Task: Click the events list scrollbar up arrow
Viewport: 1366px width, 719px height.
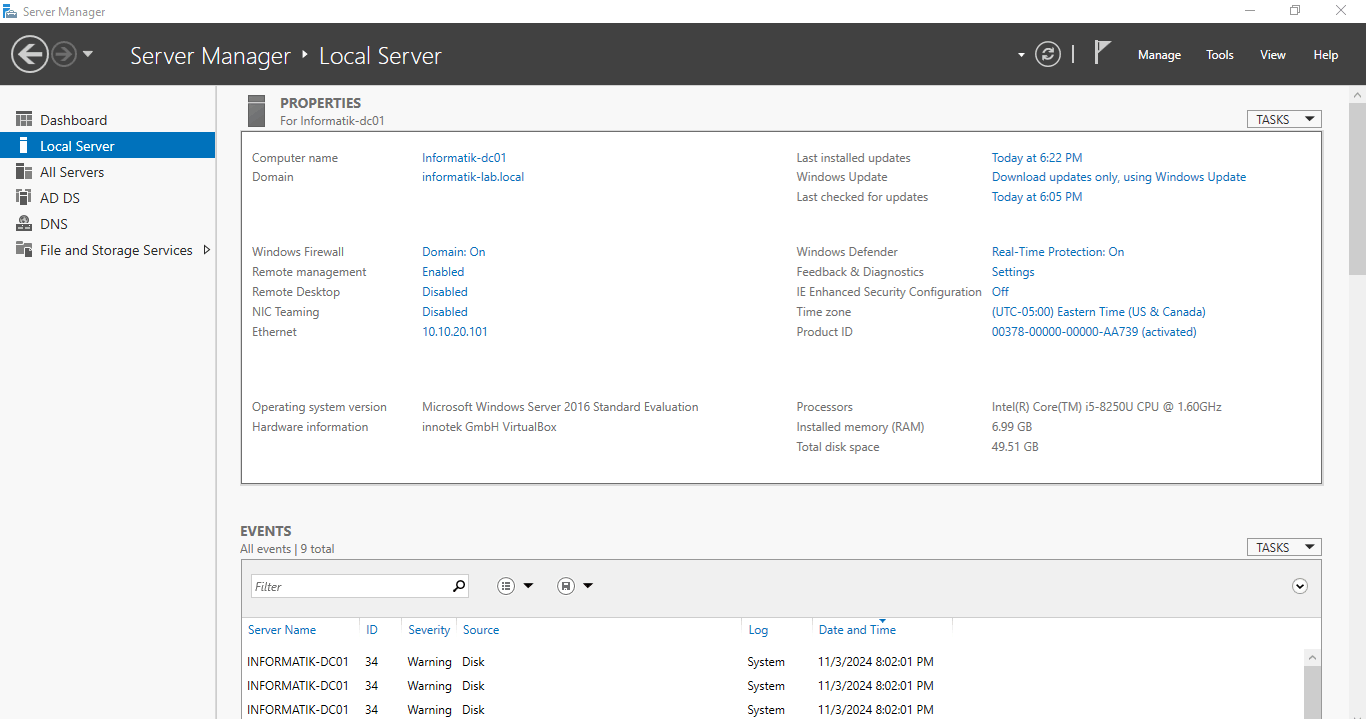Action: point(1312,657)
